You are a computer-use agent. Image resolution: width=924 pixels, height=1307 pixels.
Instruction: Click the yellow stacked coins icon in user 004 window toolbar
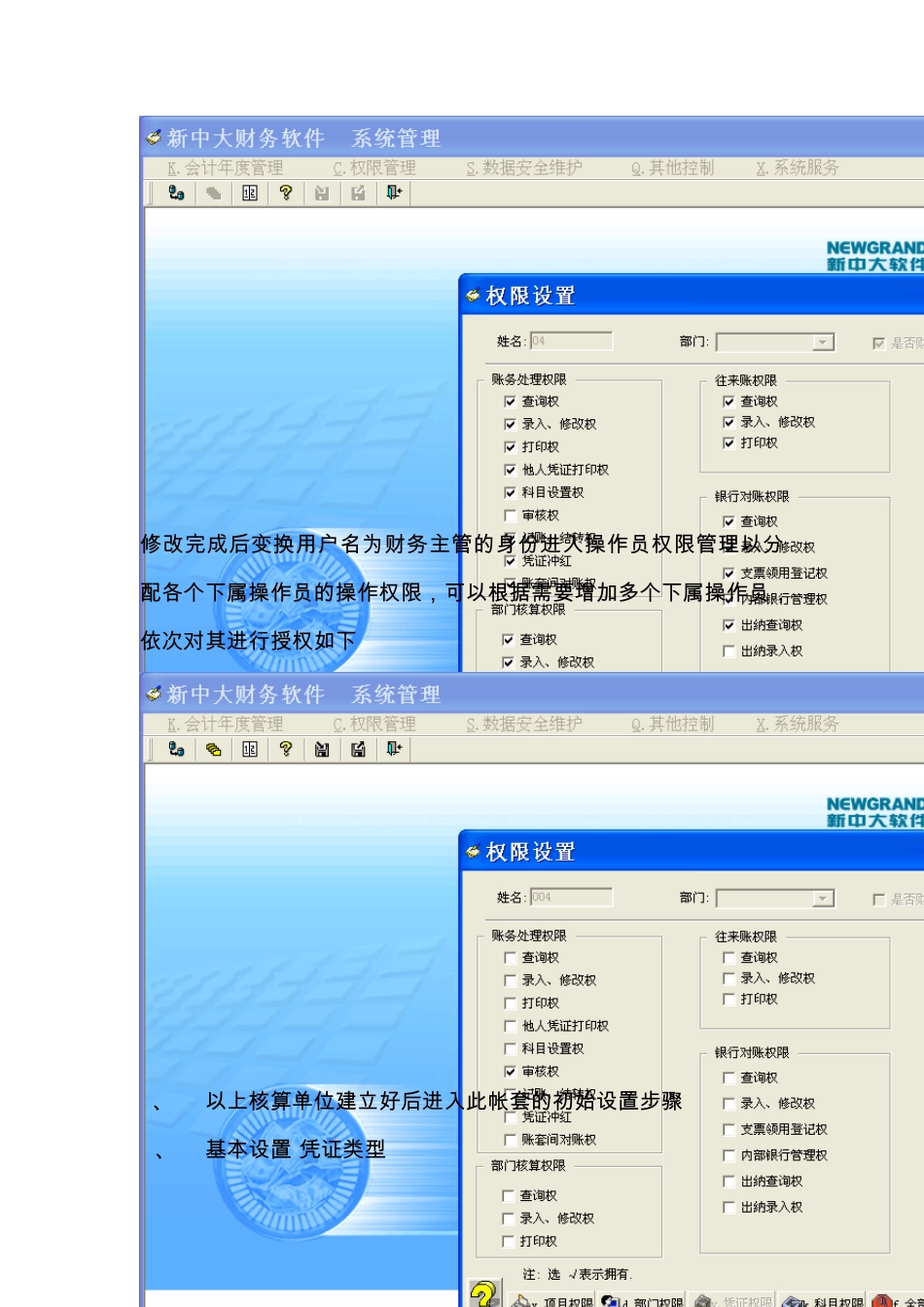[213, 750]
